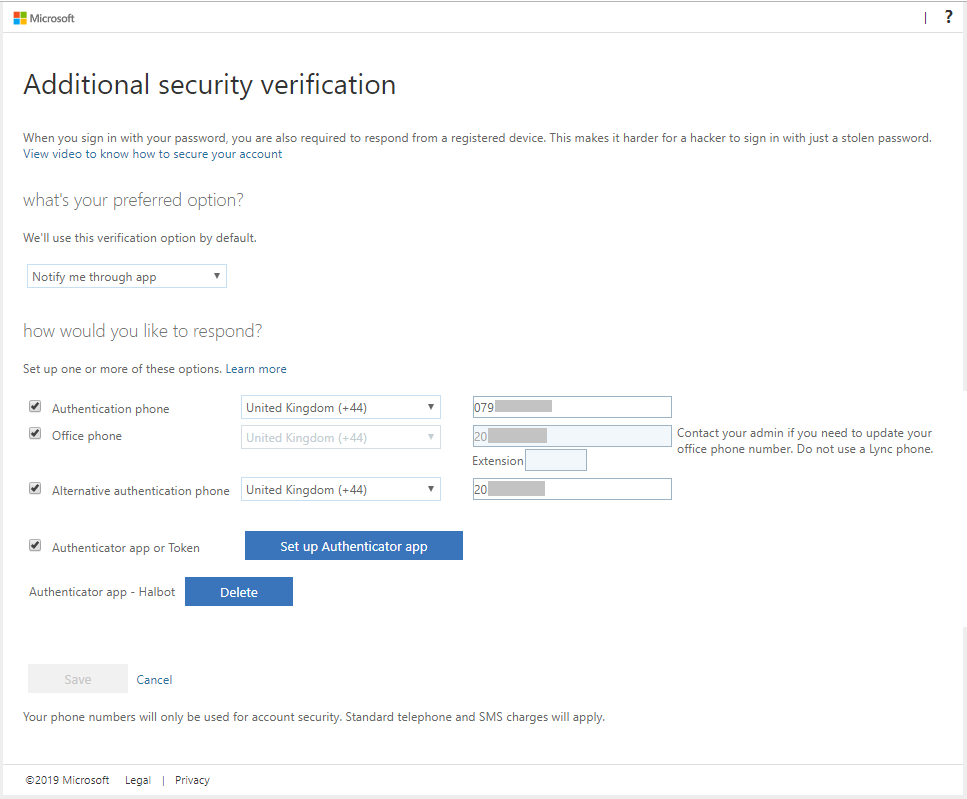Open the Alternative authentication phone country dropdown
The height and width of the screenshot is (799, 967).
340,489
